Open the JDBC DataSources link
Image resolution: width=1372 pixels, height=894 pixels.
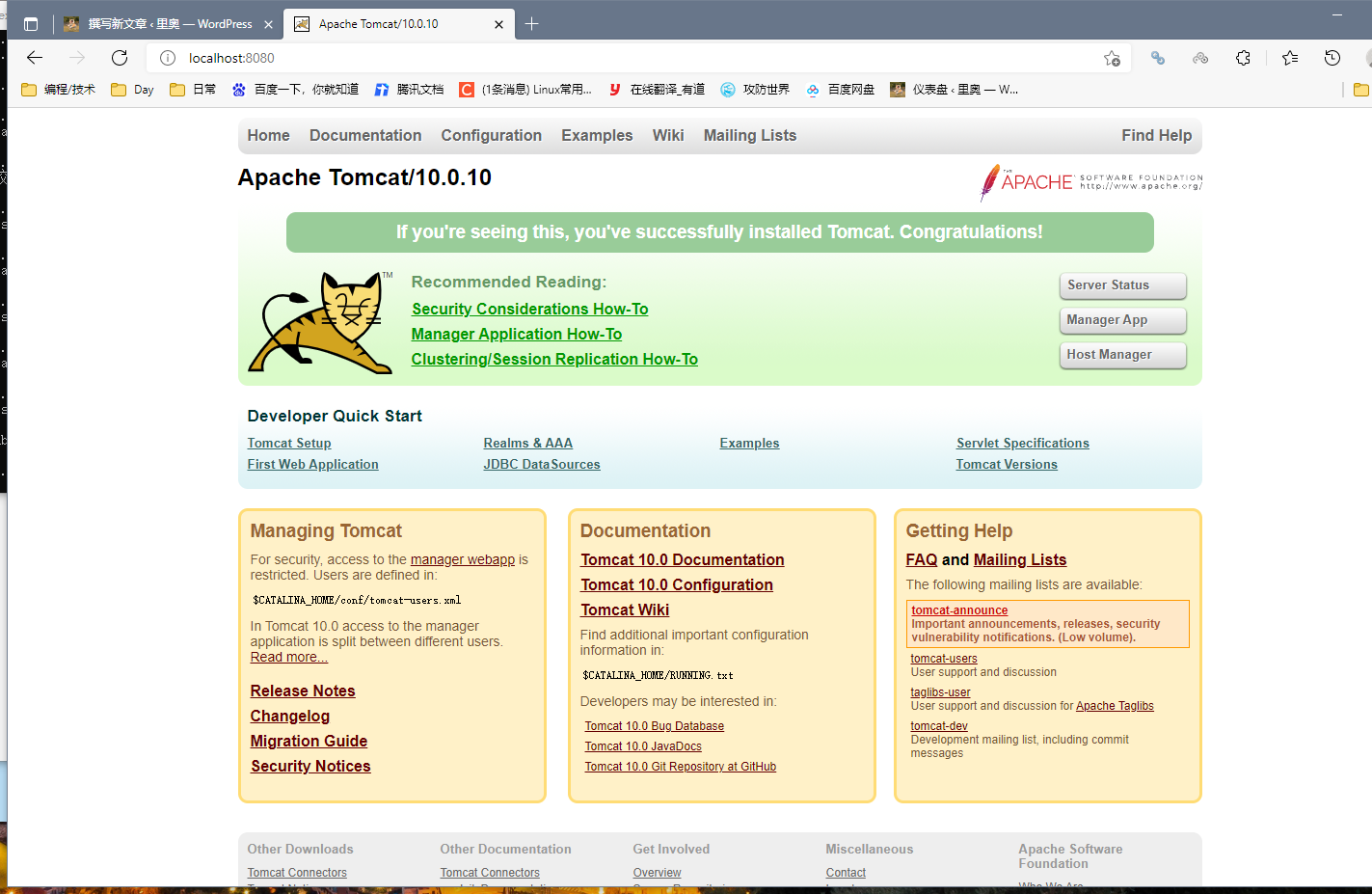[x=542, y=464]
